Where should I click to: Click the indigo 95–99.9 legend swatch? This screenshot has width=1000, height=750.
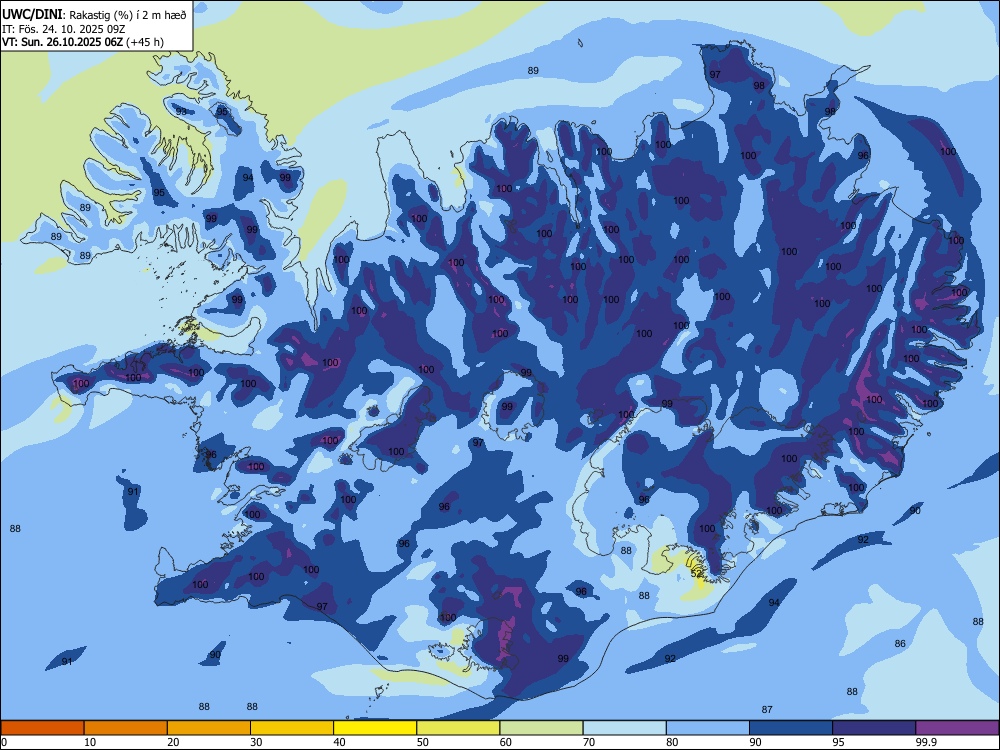point(874,728)
